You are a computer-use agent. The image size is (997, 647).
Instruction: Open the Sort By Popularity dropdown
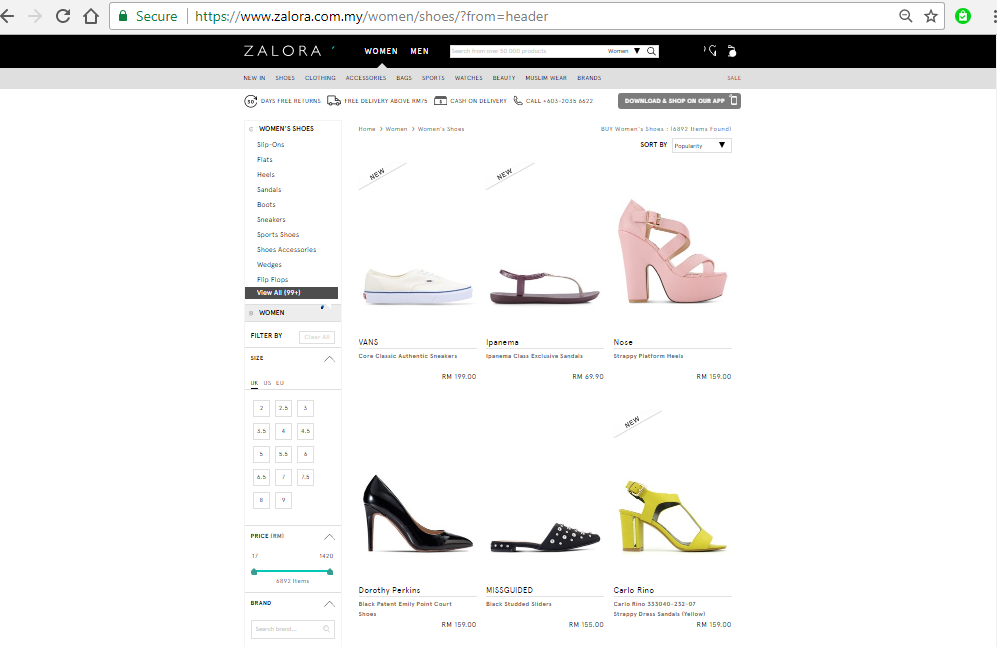(702, 146)
